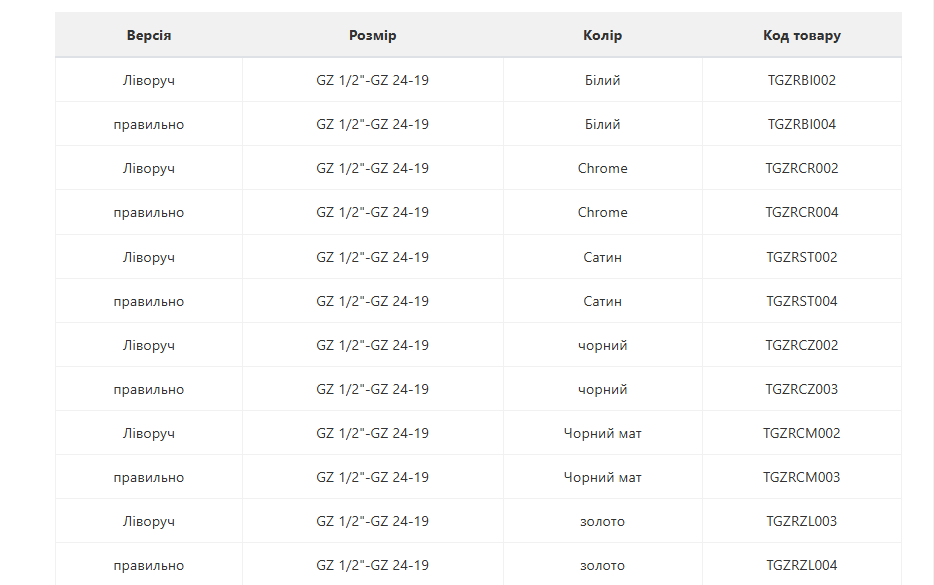Click product code TGZRCM003
Screen dimensions: 934x585
[802, 477]
